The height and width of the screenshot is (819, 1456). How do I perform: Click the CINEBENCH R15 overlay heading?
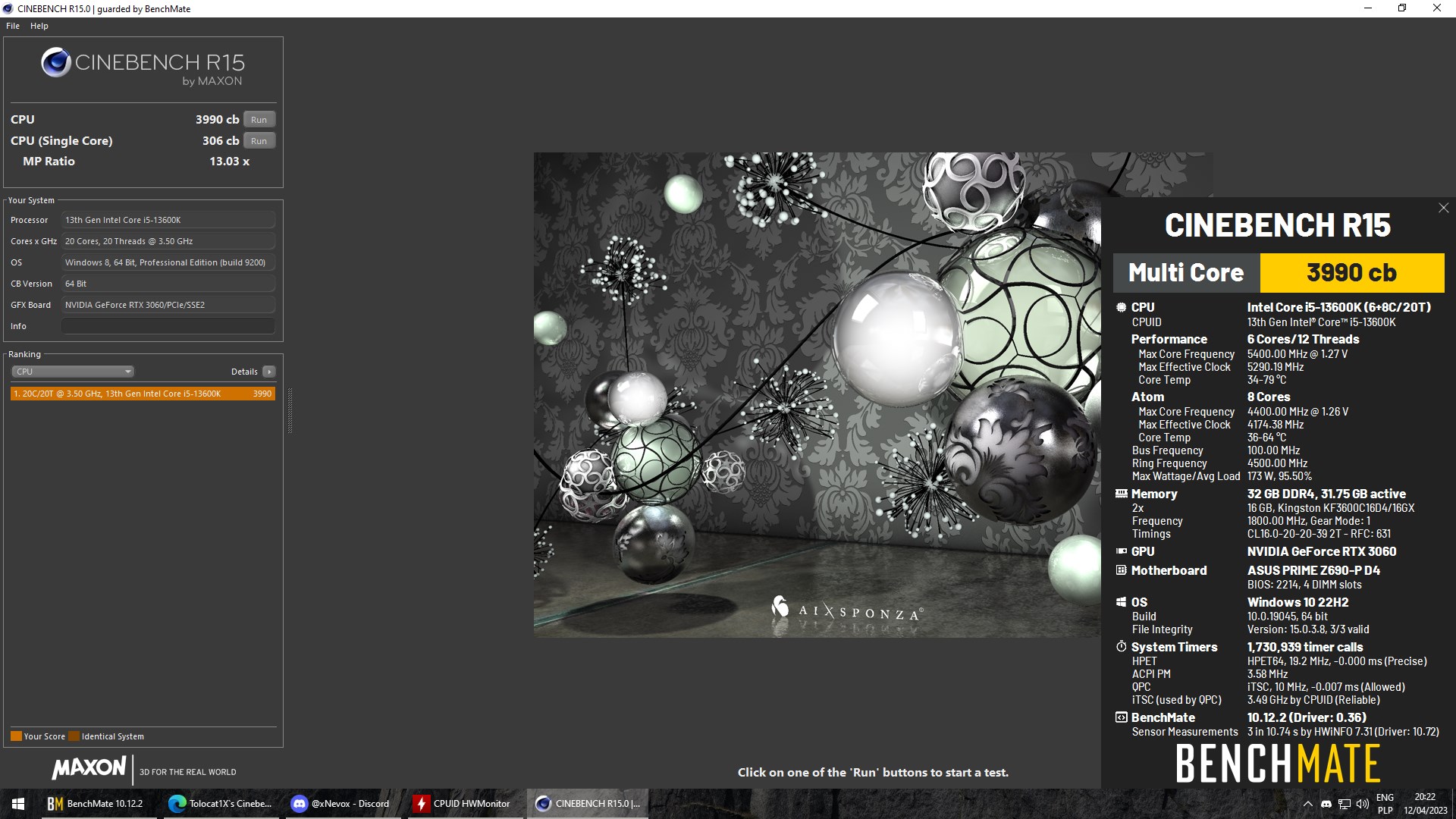click(1278, 225)
